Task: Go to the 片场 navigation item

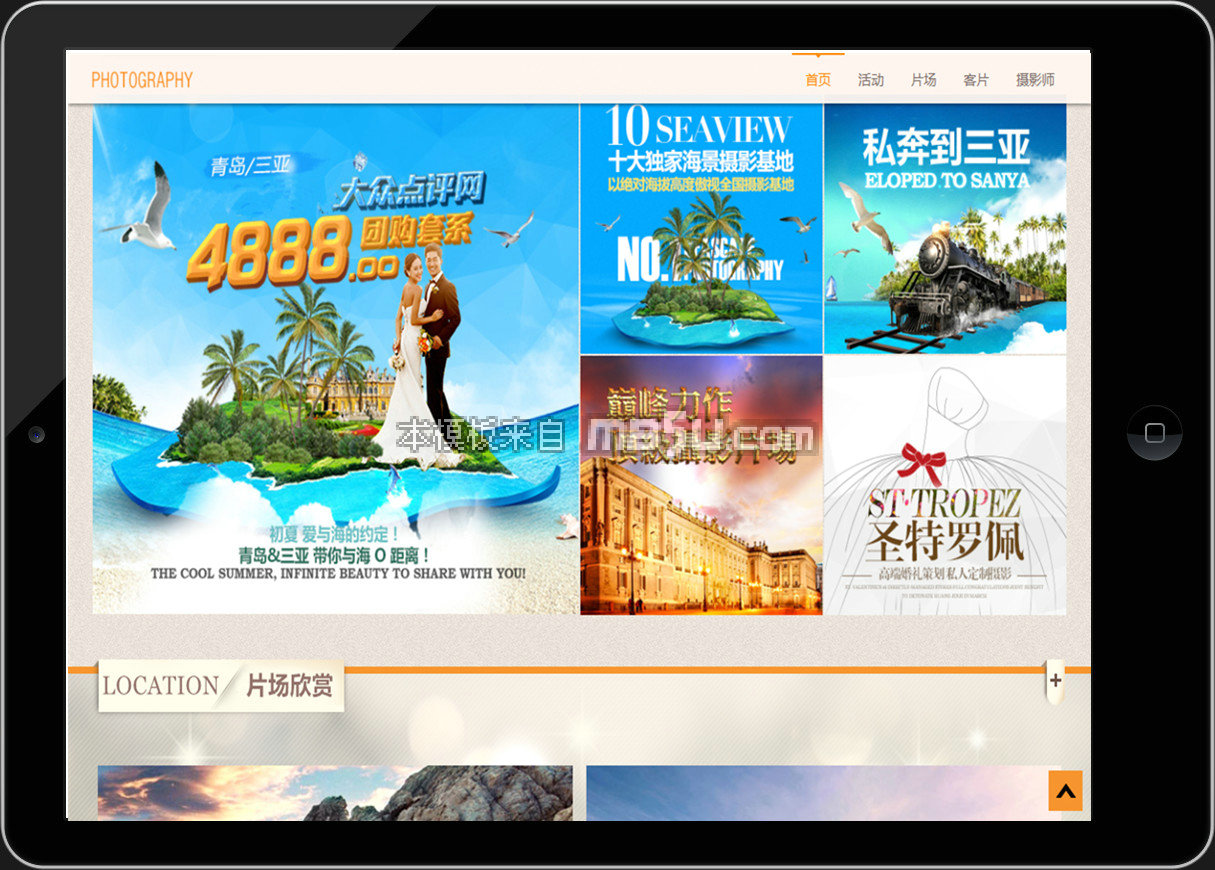Action: (x=923, y=80)
